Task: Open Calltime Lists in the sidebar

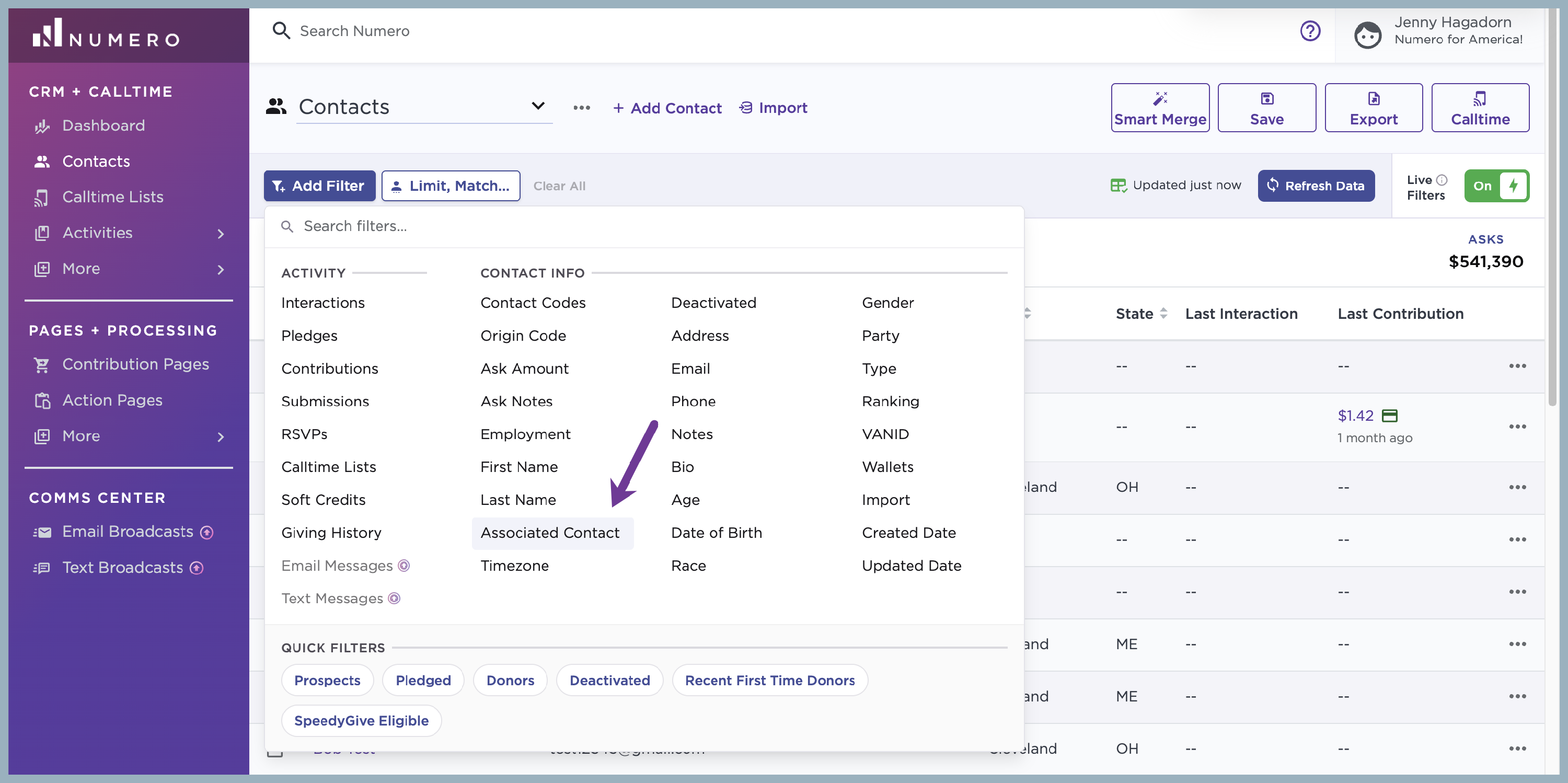Action: [112, 197]
